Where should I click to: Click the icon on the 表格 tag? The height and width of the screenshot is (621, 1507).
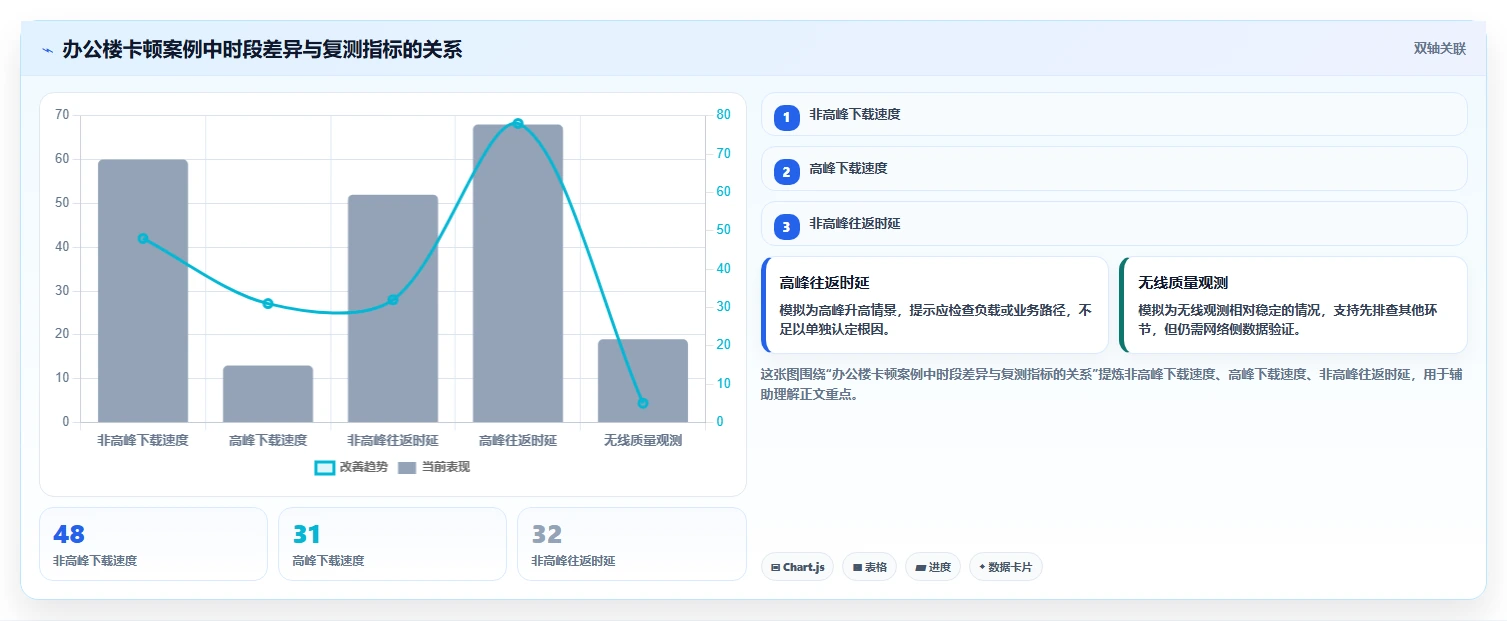(x=857, y=567)
